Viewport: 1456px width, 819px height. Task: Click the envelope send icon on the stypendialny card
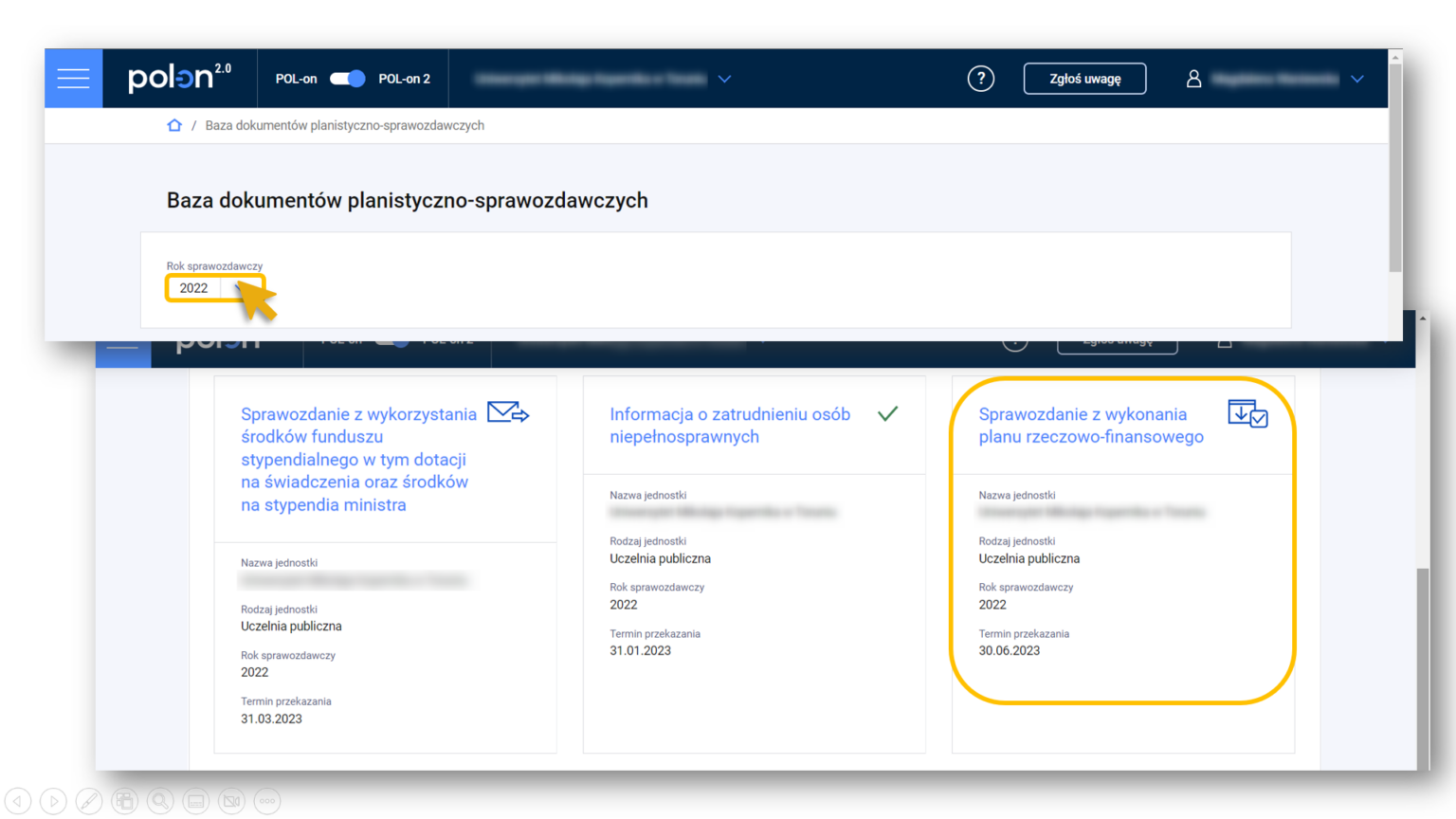pyautogui.click(x=508, y=412)
